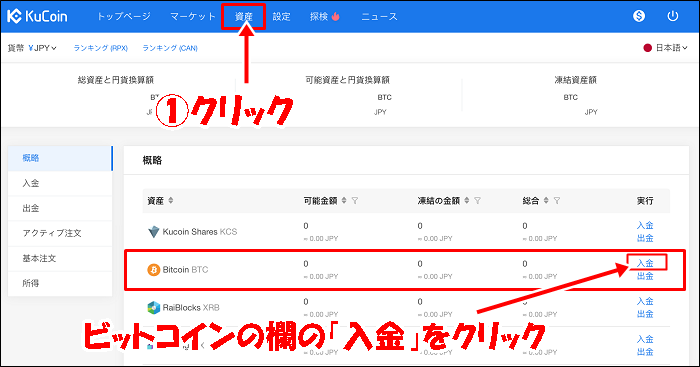The height and width of the screenshot is (367, 700).
Task: Click the 可能資産と円貨換算額 heading
Action: pos(347,80)
